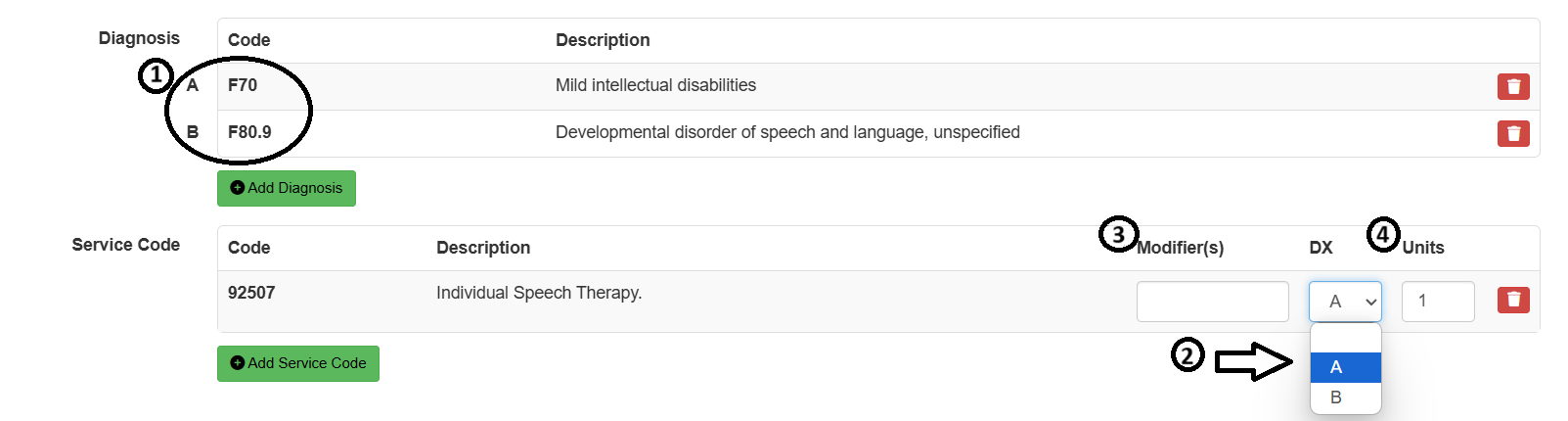Select the F80.9 diagnosis code cell

coord(249,132)
